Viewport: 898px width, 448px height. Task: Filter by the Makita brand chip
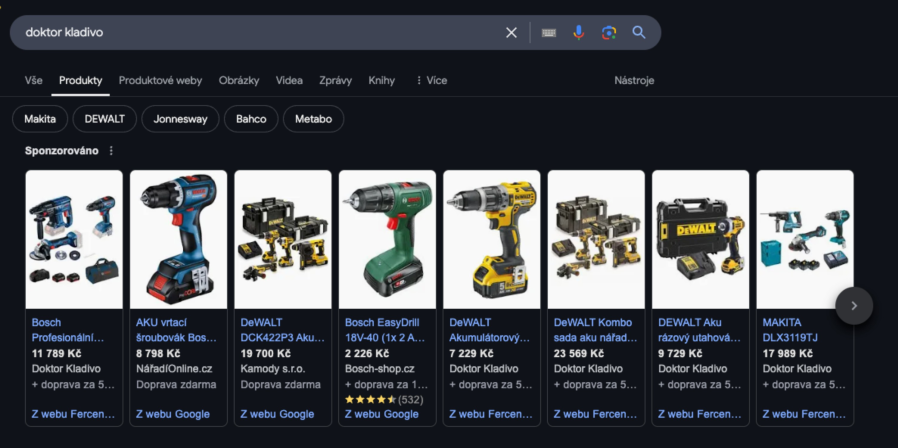coord(40,119)
